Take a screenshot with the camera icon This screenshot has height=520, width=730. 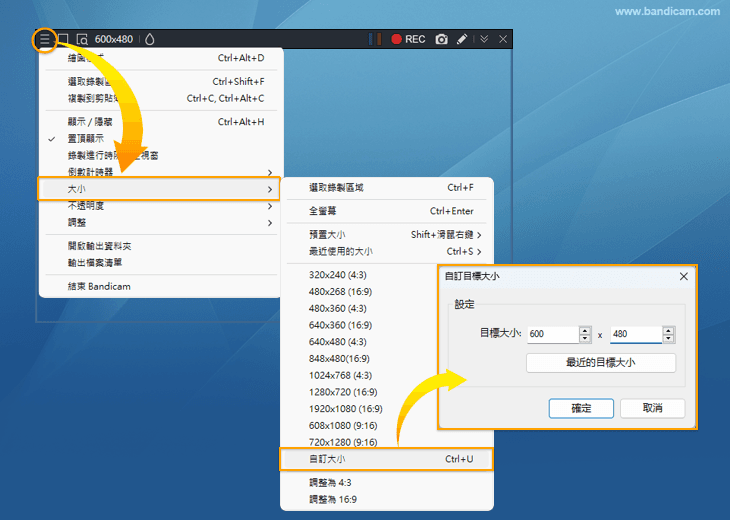coord(441,39)
